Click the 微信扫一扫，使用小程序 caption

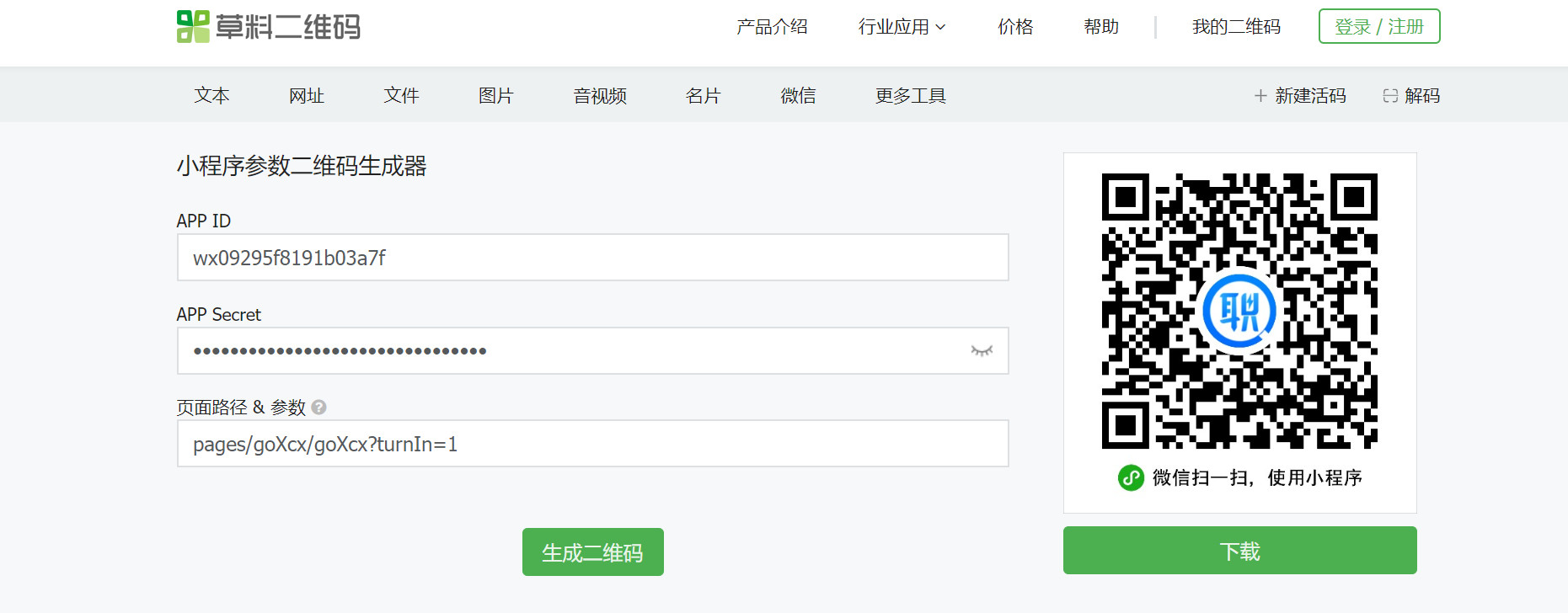click(1257, 478)
